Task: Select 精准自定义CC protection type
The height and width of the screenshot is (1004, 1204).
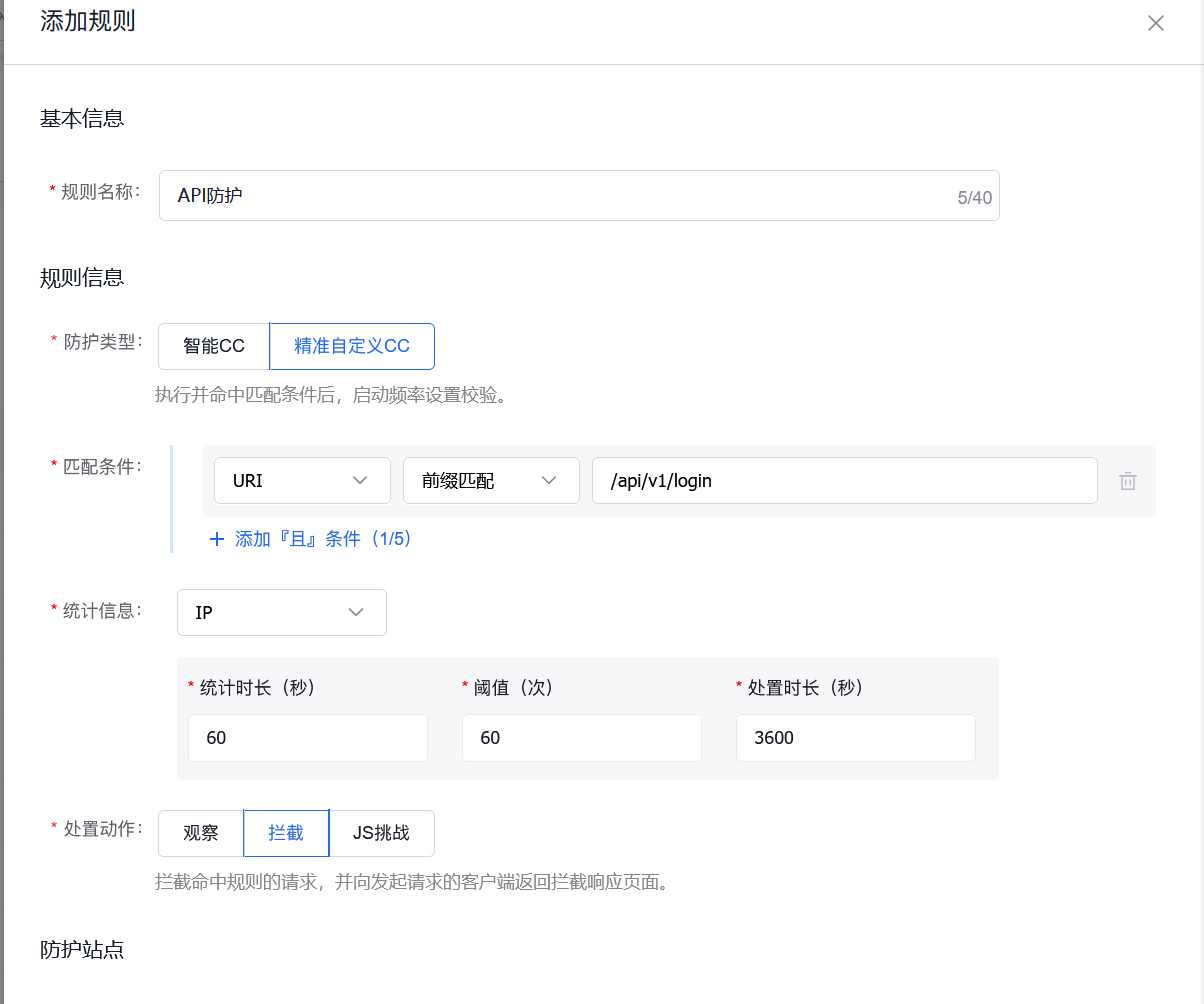Action: click(x=352, y=346)
